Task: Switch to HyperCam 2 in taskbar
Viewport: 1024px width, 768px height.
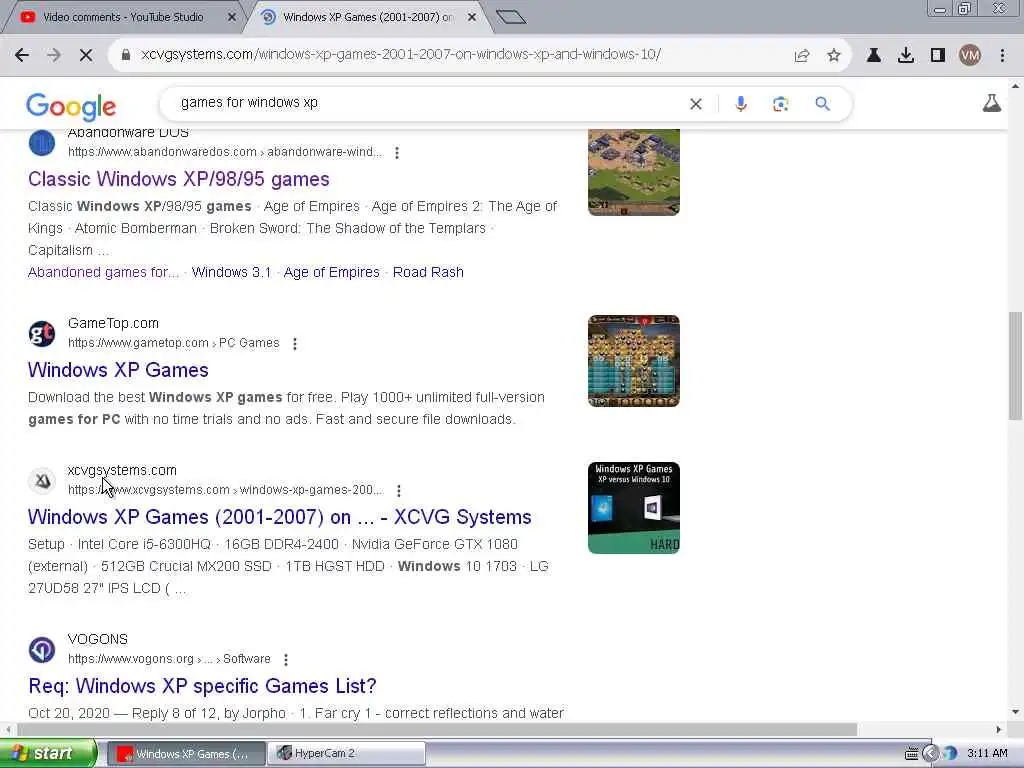Action: [347, 754]
